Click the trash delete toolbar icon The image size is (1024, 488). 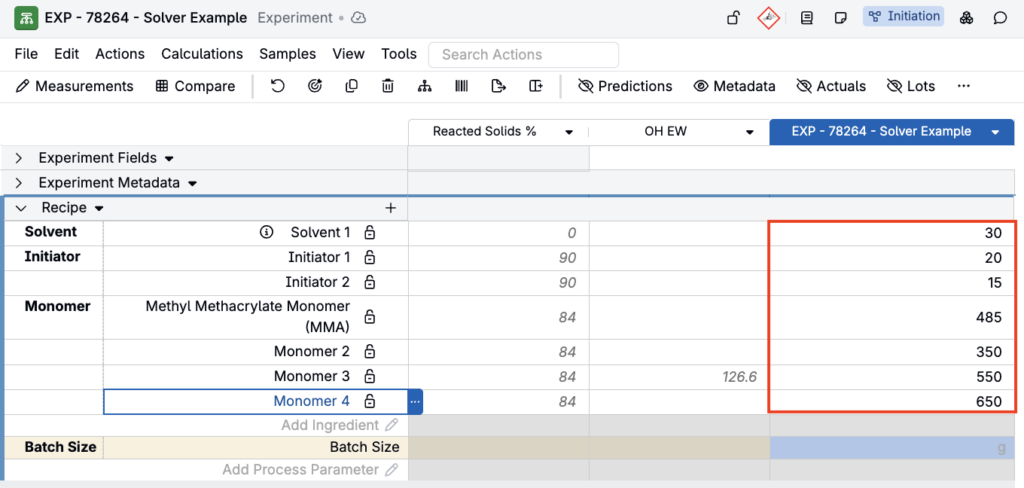(x=388, y=86)
